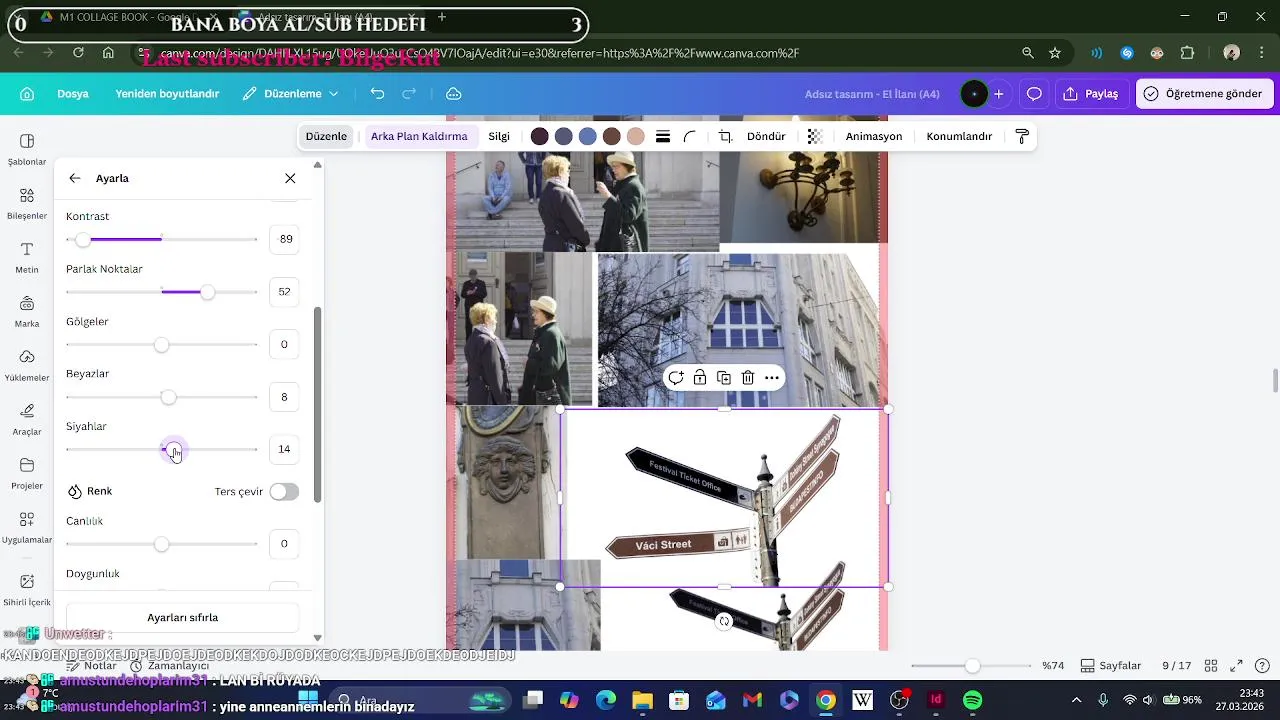This screenshot has height=720, width=1280.
Task: Click Öğretmene gönder button
Action: [1204, 94]
